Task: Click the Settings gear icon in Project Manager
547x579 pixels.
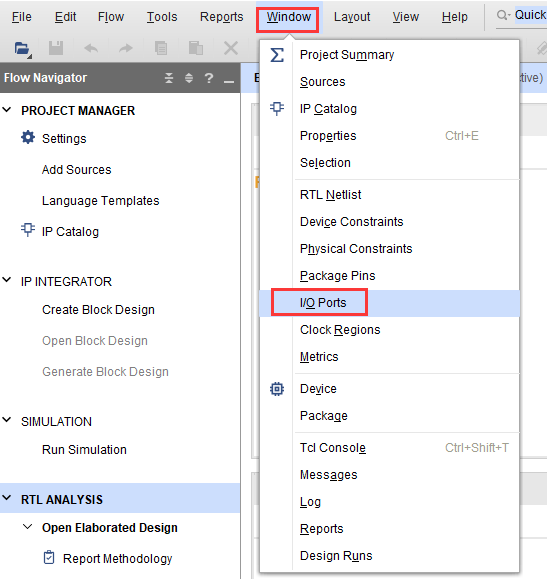Action: (28, 137)
